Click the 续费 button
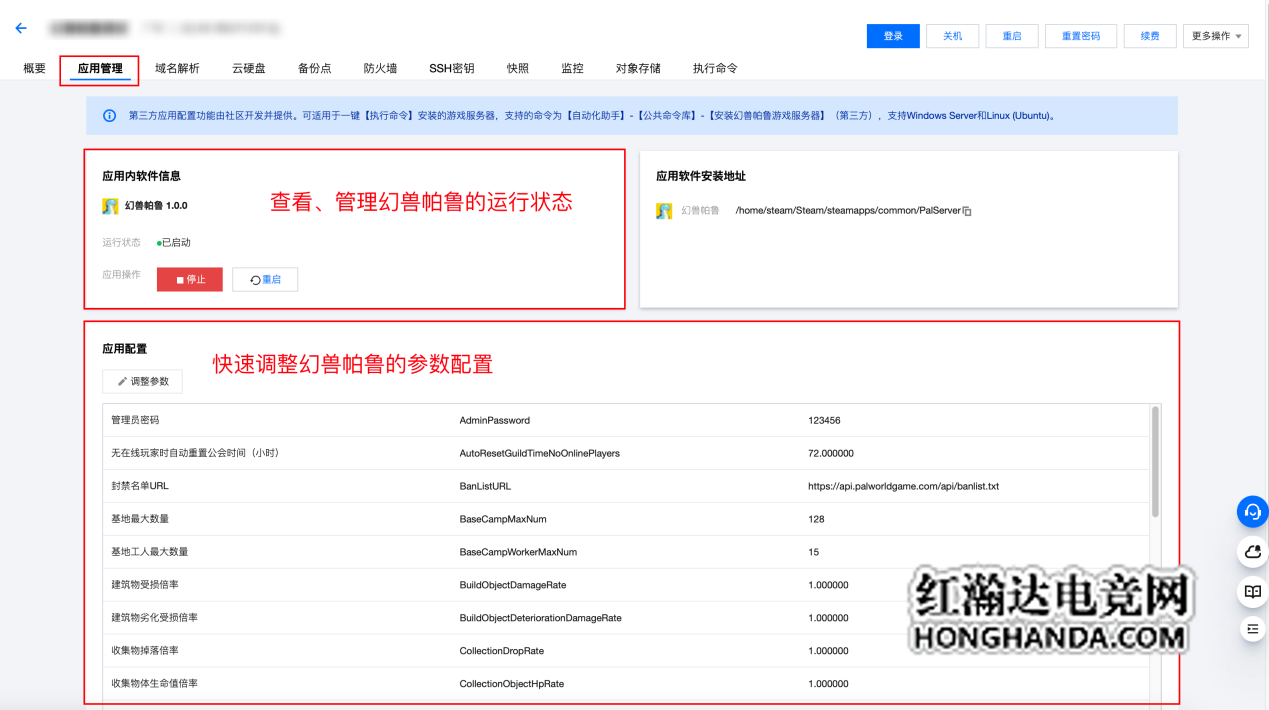Viewport: 1269px width, 710px height. (1150, 36)
